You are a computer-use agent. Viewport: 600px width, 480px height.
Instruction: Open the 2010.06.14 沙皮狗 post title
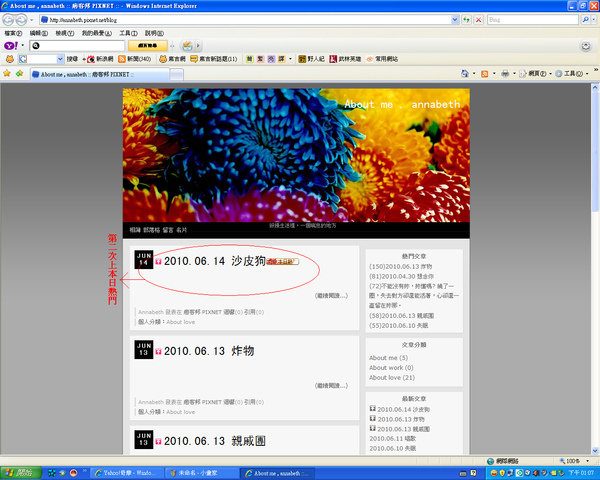[x=215, y=261]
